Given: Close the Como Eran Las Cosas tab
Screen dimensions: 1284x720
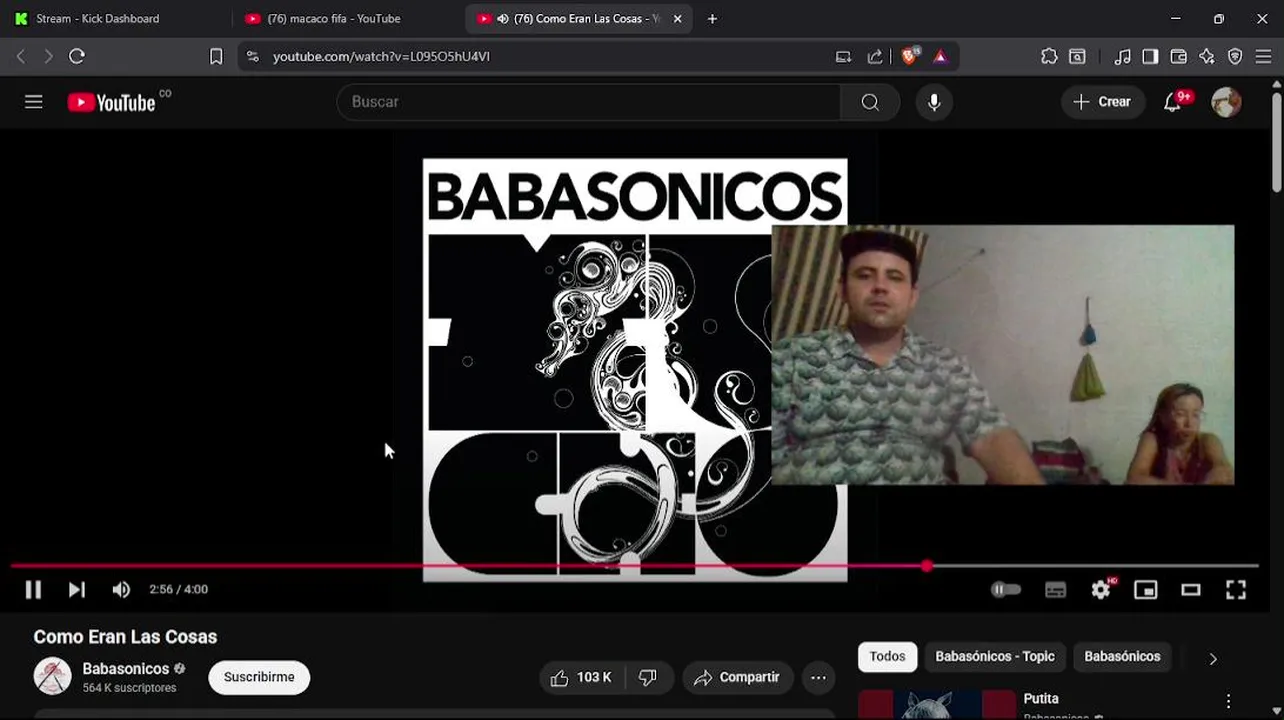Looking at the screenshot, I should 677,18.
